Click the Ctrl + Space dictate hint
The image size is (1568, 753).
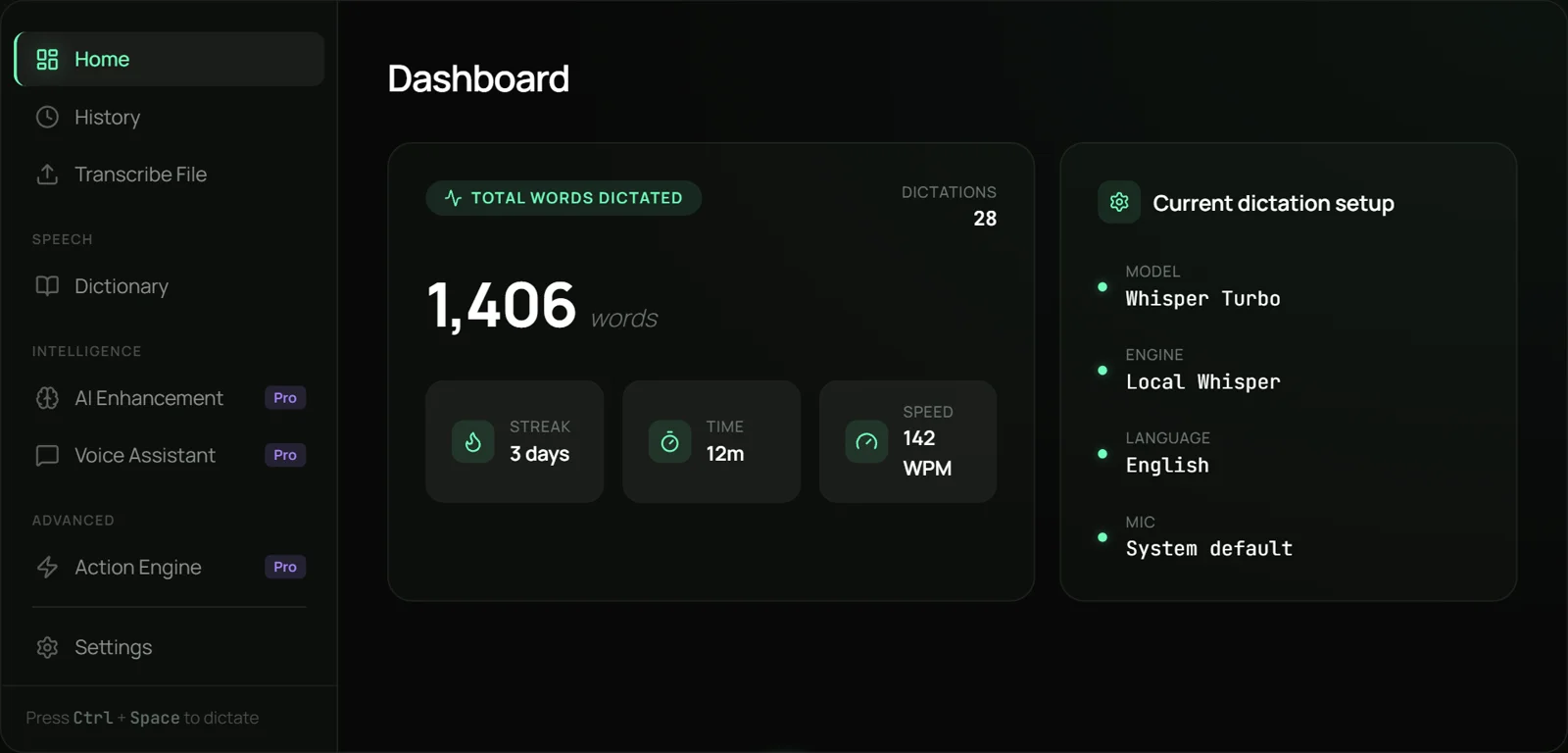(142, 718)
